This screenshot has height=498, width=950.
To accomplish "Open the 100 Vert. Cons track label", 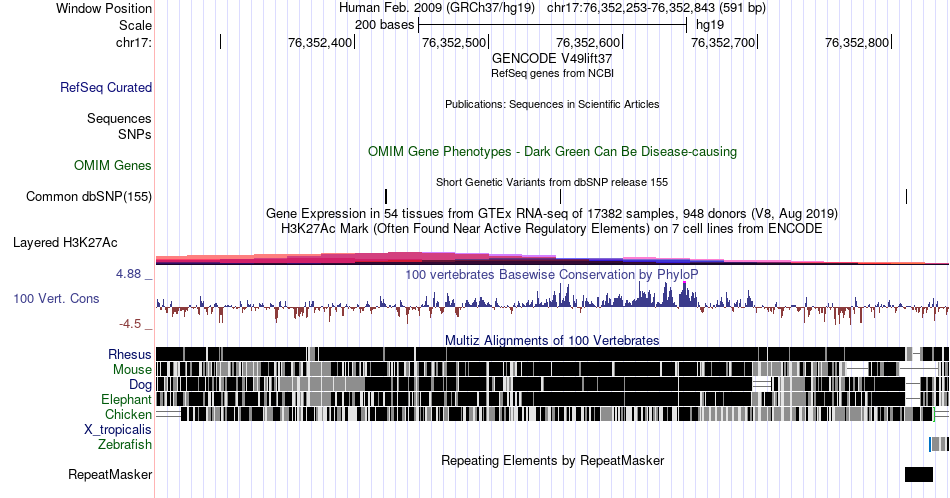I will 56,298.
